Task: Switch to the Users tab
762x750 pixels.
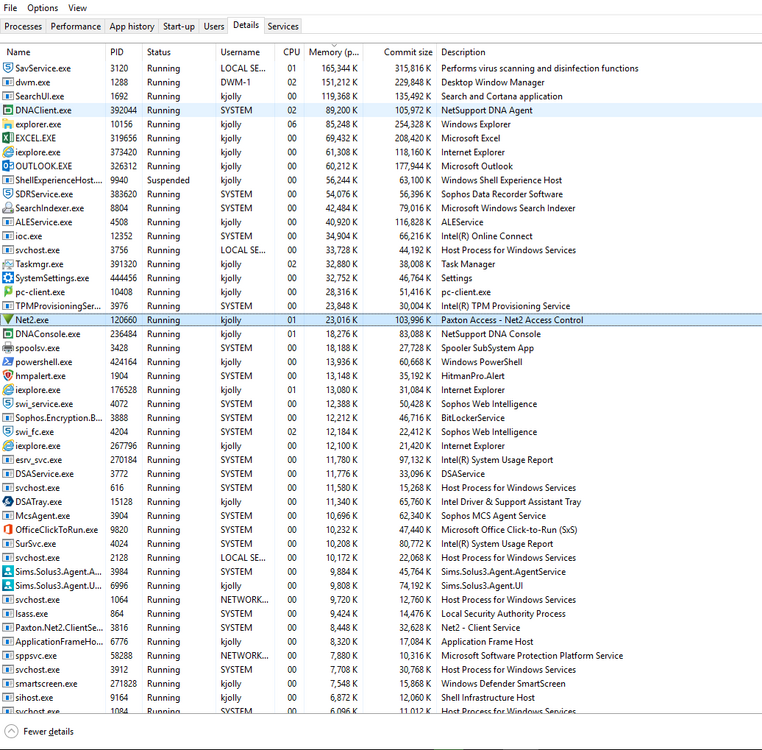Action: [x=214, y=26]
